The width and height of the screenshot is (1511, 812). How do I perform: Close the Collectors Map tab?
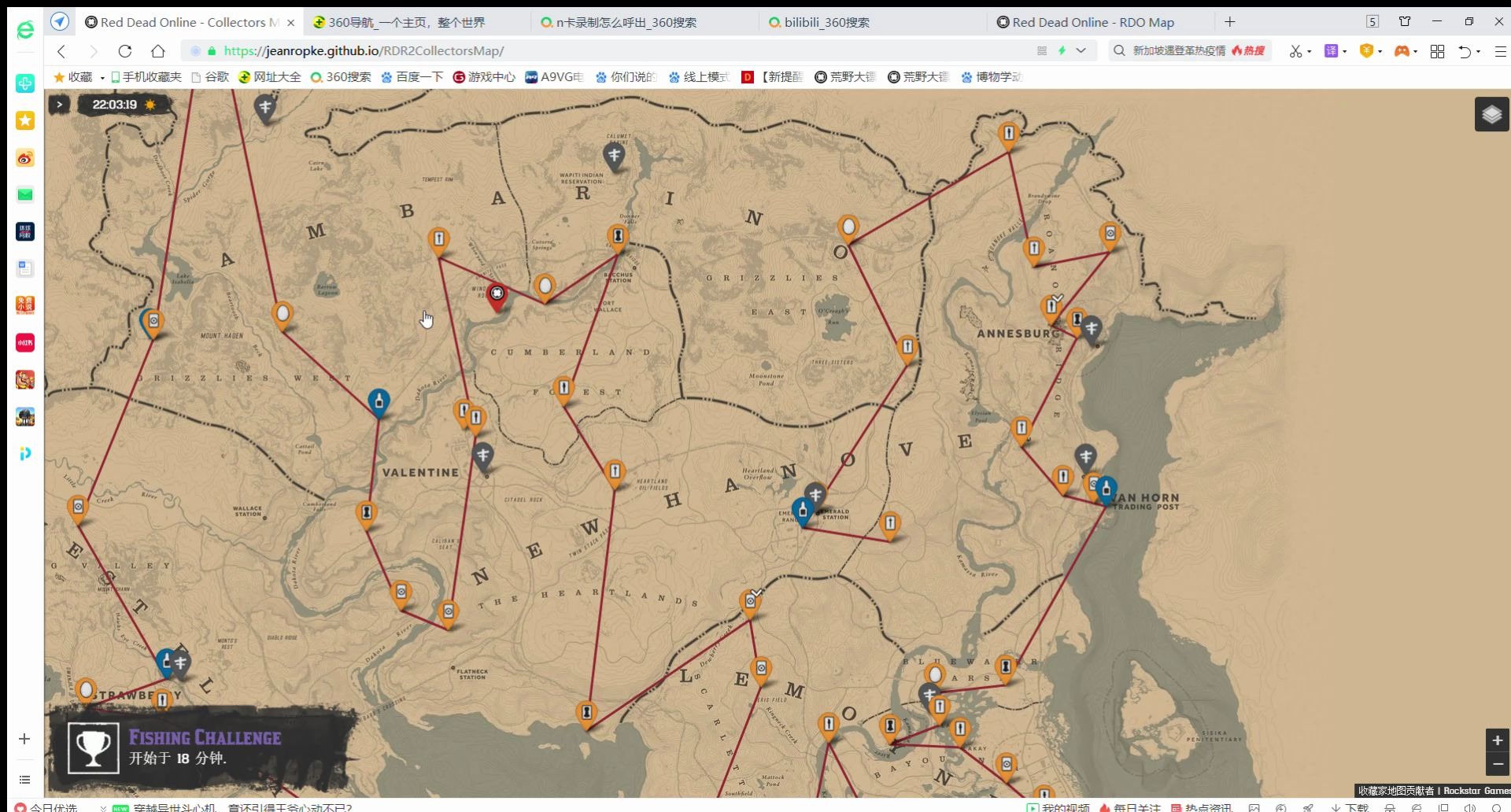coord(290,23)
